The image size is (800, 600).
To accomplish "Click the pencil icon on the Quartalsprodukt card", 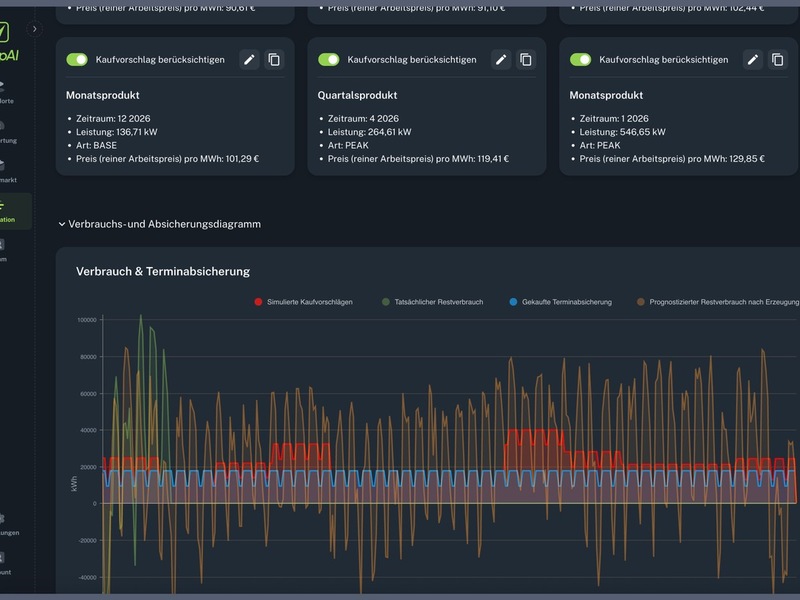I will point(501,60).
